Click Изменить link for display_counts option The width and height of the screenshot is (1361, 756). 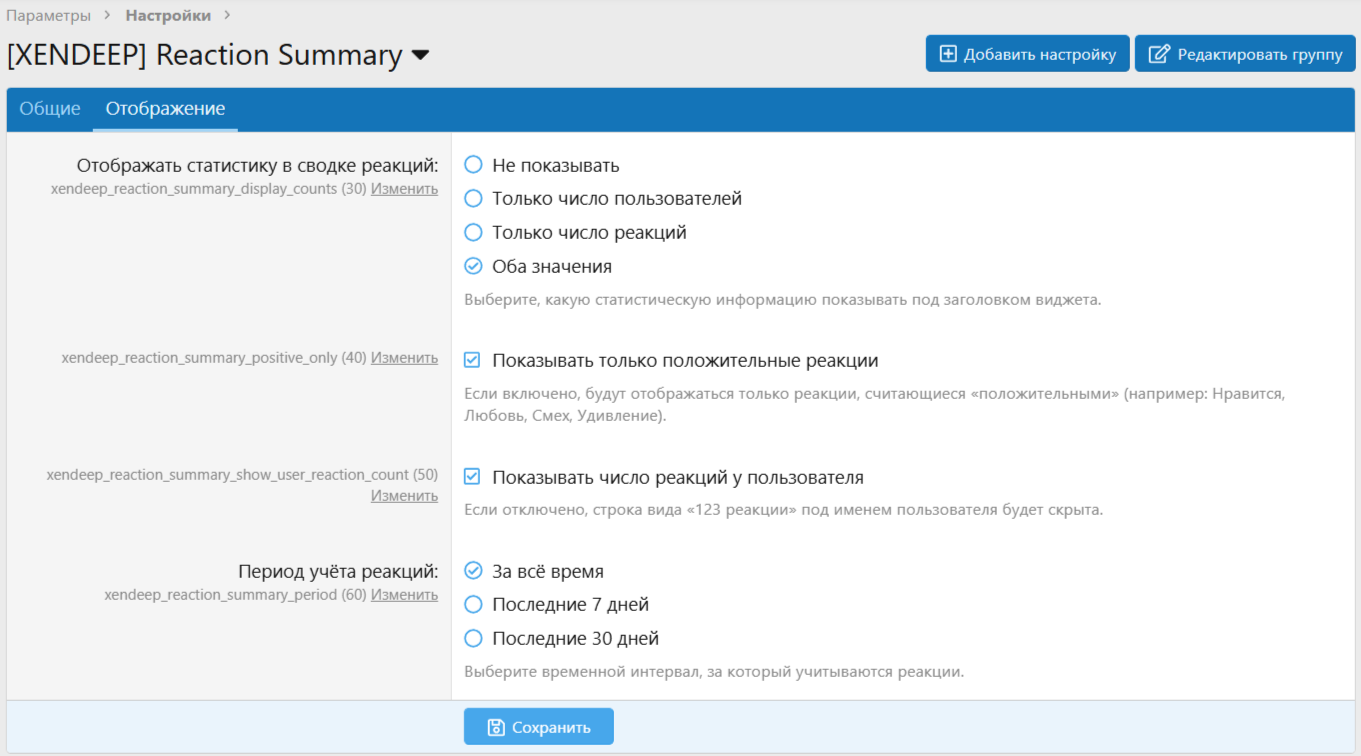tap(404, 188)
